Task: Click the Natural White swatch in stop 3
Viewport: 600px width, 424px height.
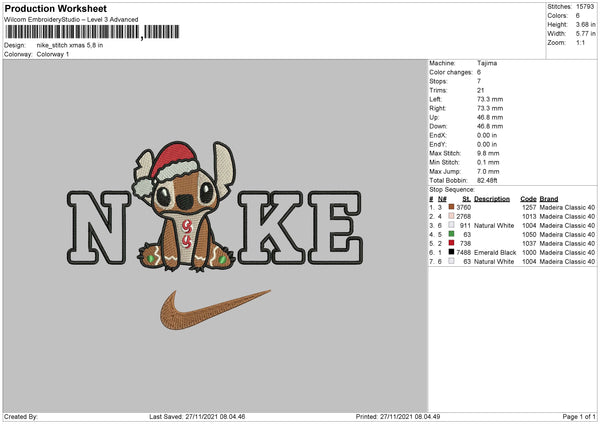Action: click(452, 225)
